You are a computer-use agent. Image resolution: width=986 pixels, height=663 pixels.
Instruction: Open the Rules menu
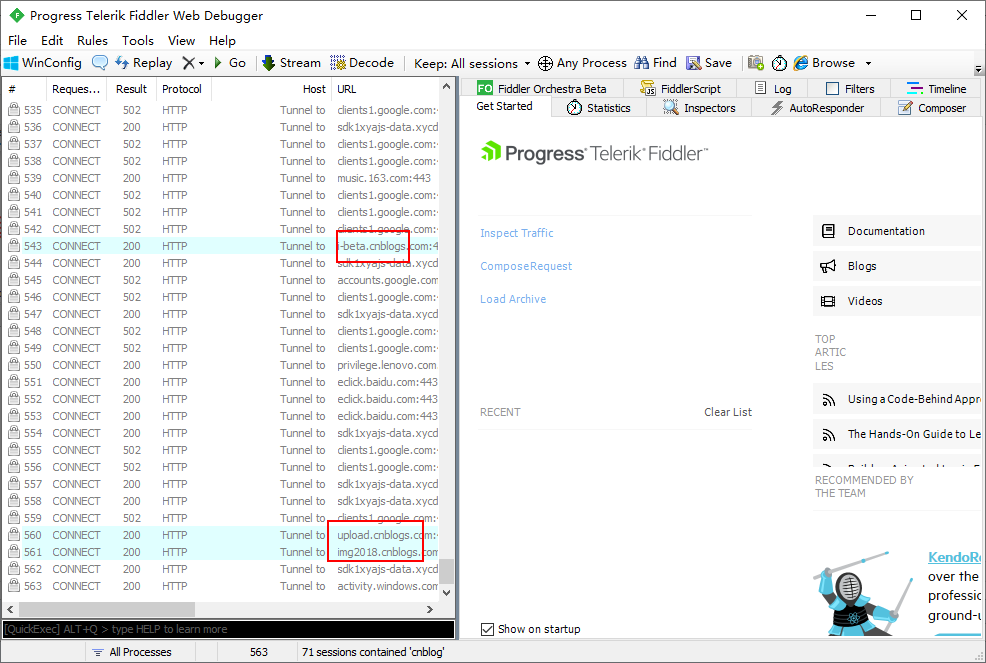[92, 40]
